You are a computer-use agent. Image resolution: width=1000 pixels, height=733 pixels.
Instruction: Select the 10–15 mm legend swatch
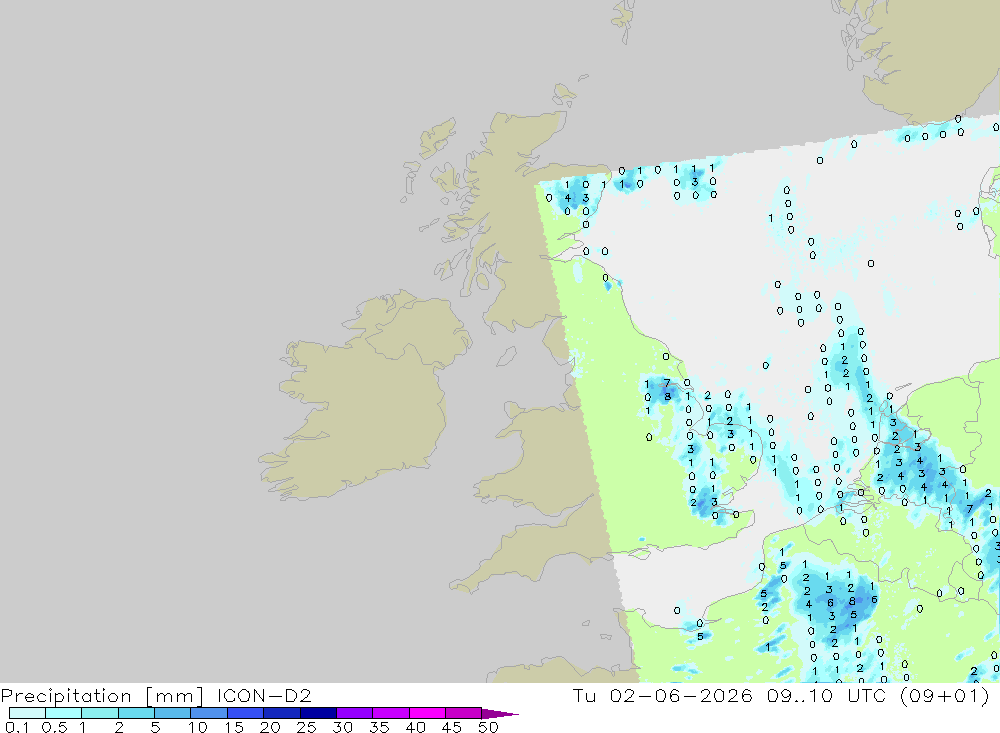tap(209, 713)
